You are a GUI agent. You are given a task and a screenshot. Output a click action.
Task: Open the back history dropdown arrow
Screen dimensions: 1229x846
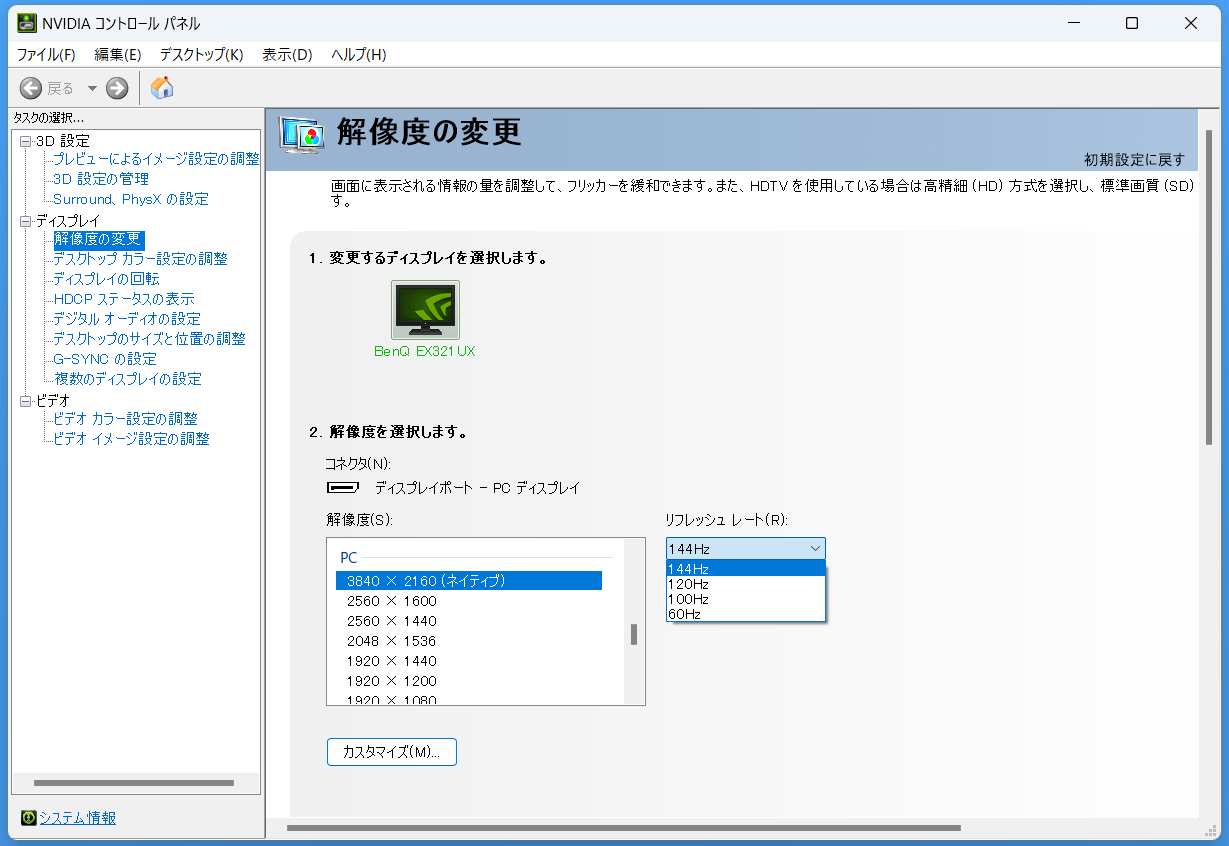(x=92, y=88)
